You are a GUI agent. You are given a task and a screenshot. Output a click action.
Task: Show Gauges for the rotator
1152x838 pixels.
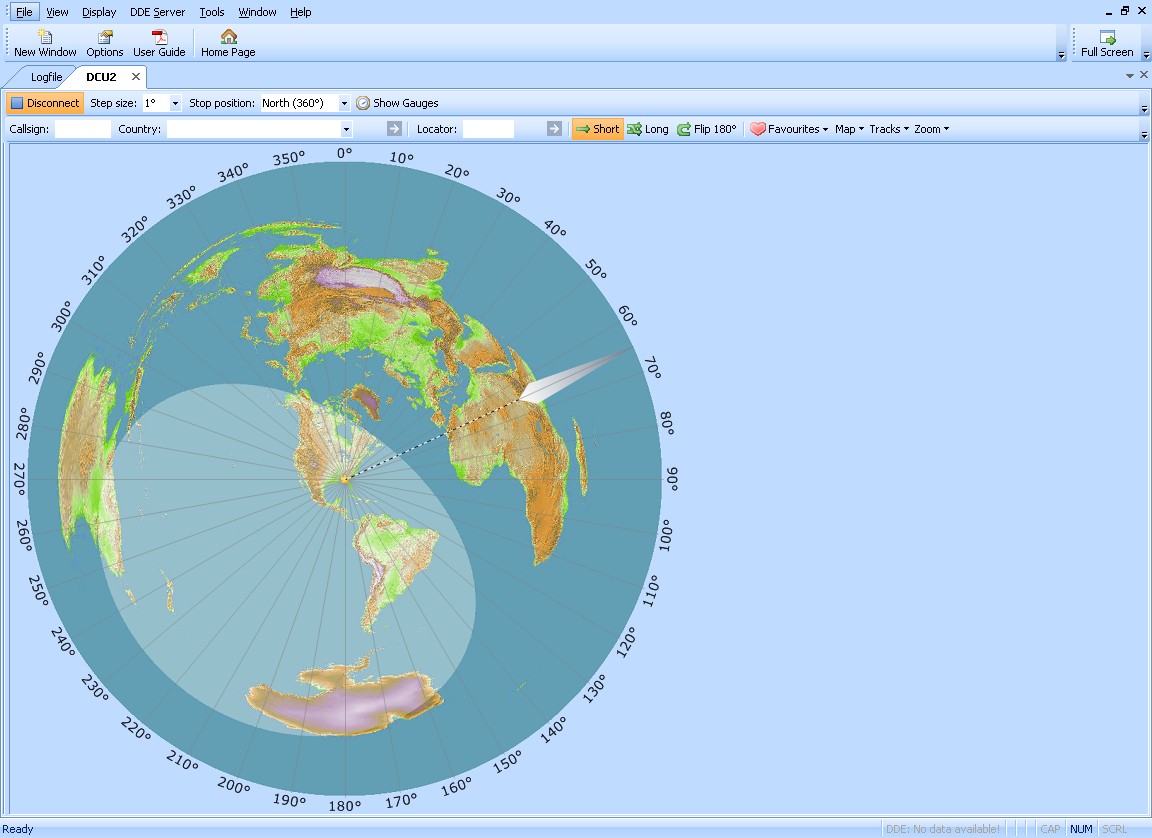coord(397,103)
